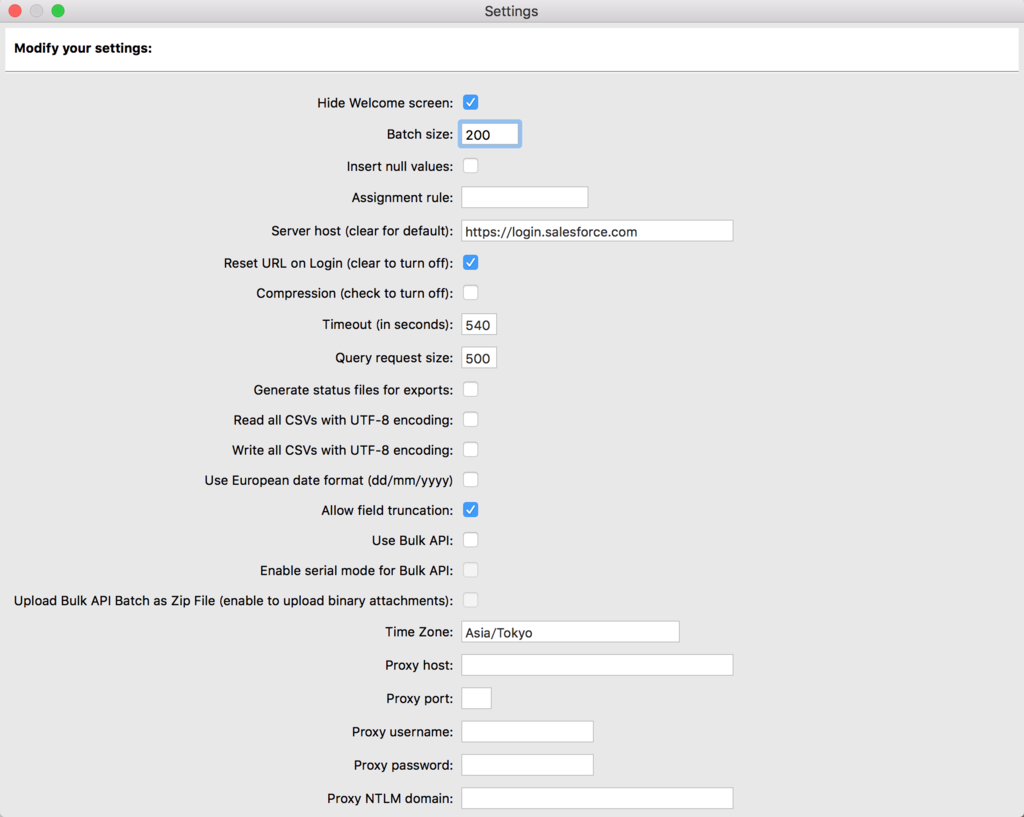This screenshot has height=817, width=1024.
Task: Click the Proxy port field
Action: tap(476, 698)
